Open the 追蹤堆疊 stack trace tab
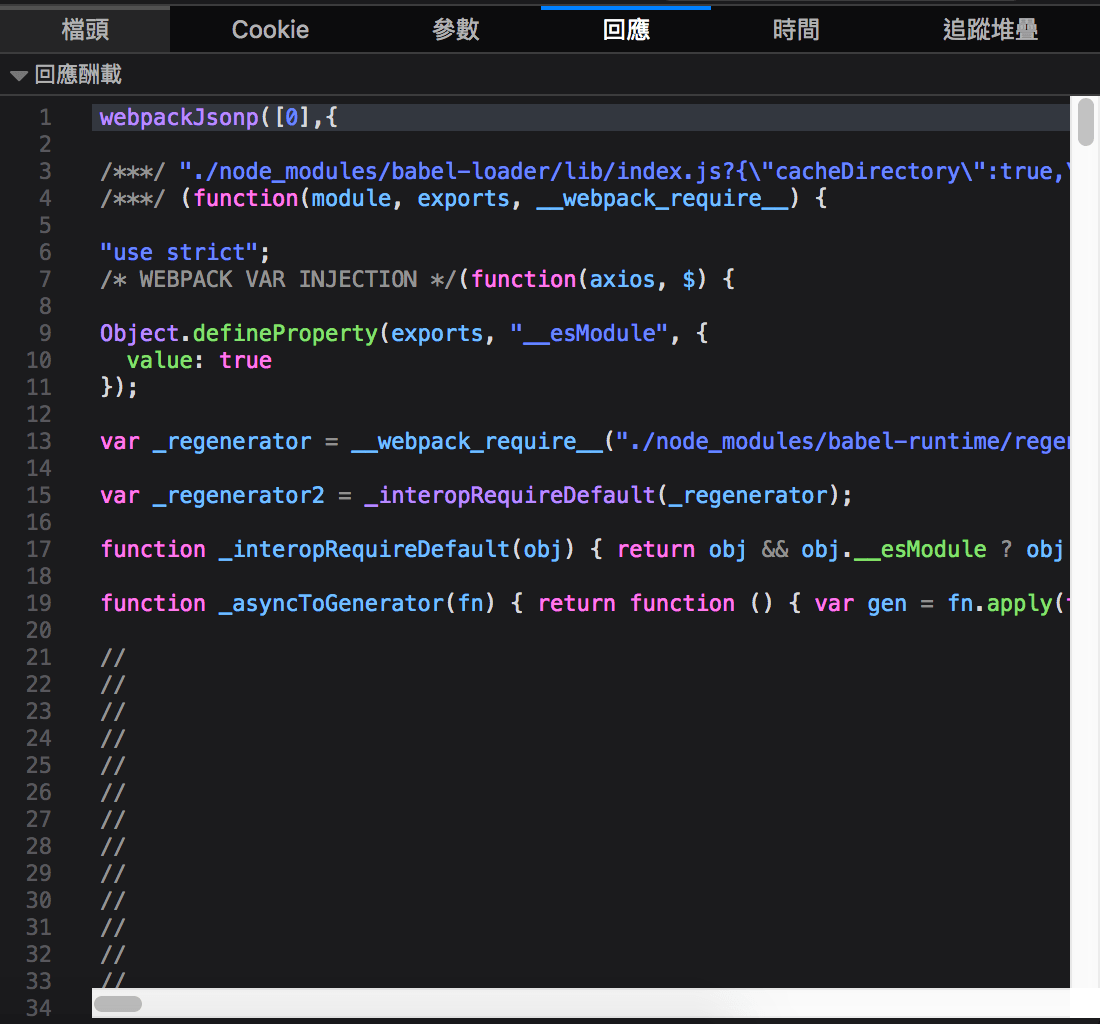 pos(990,29)
